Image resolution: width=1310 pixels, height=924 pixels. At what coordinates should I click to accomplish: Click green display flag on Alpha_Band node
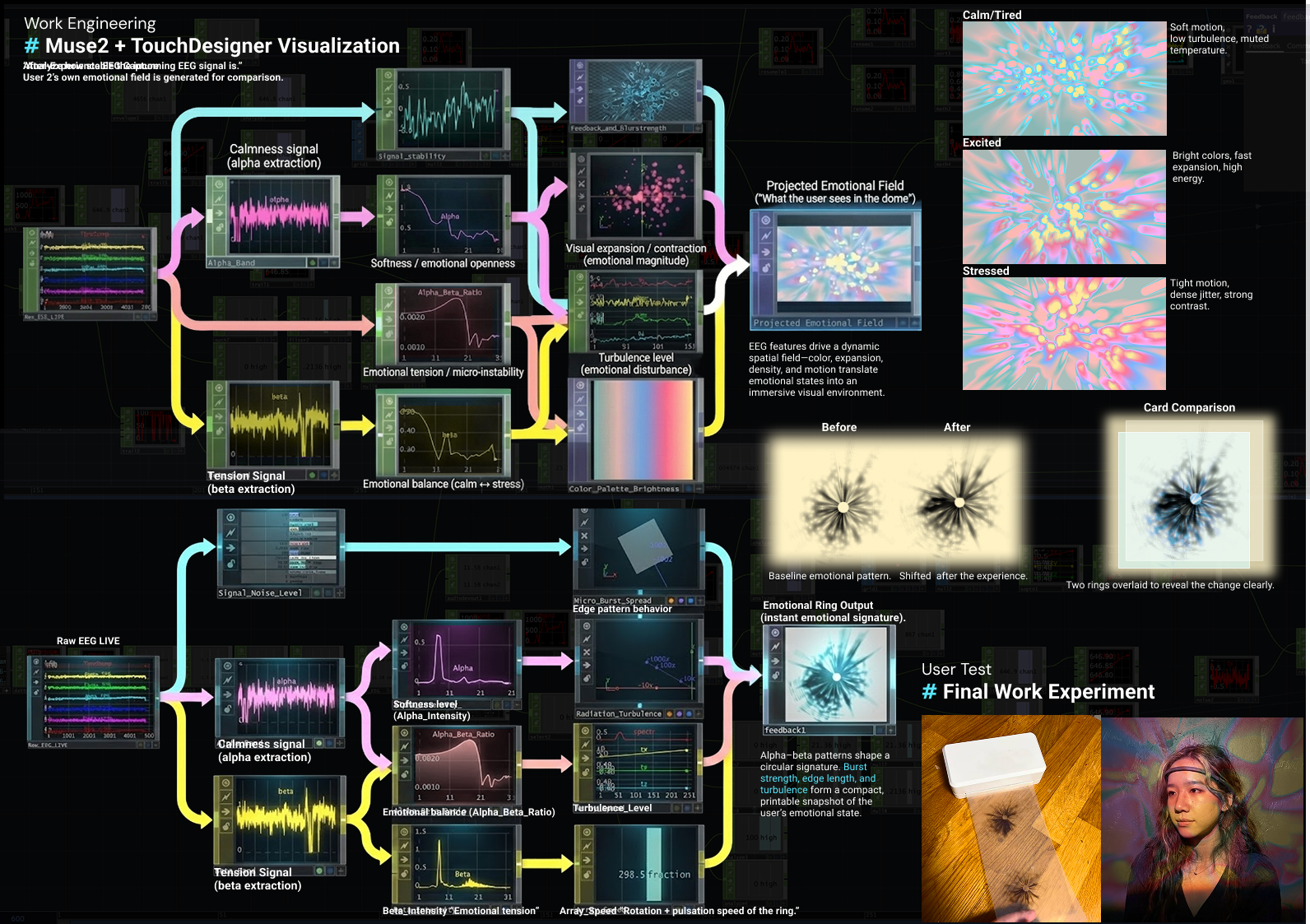[312, 262]
